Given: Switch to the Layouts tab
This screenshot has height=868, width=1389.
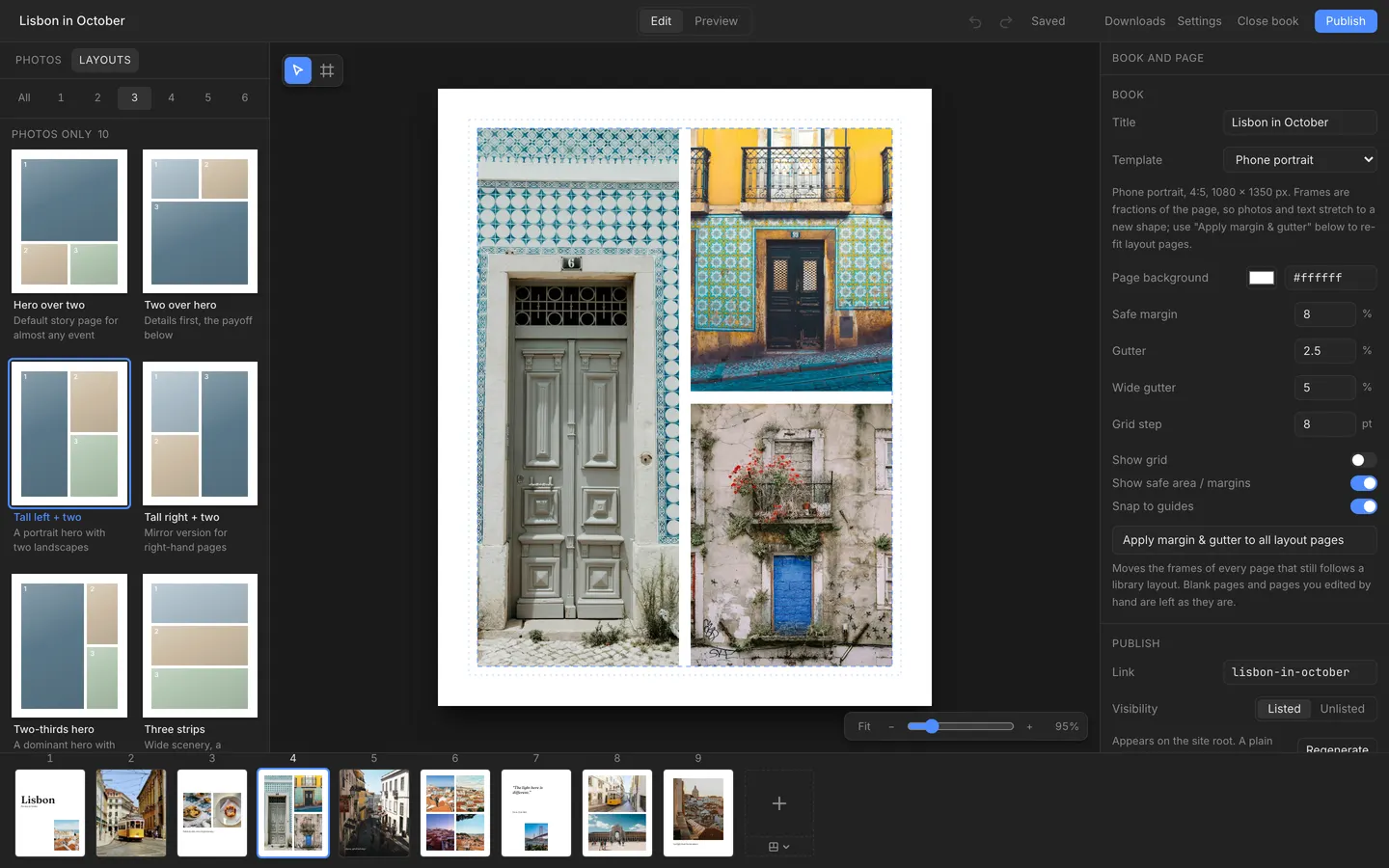Looking at the screenshot, I should (105, 60).
